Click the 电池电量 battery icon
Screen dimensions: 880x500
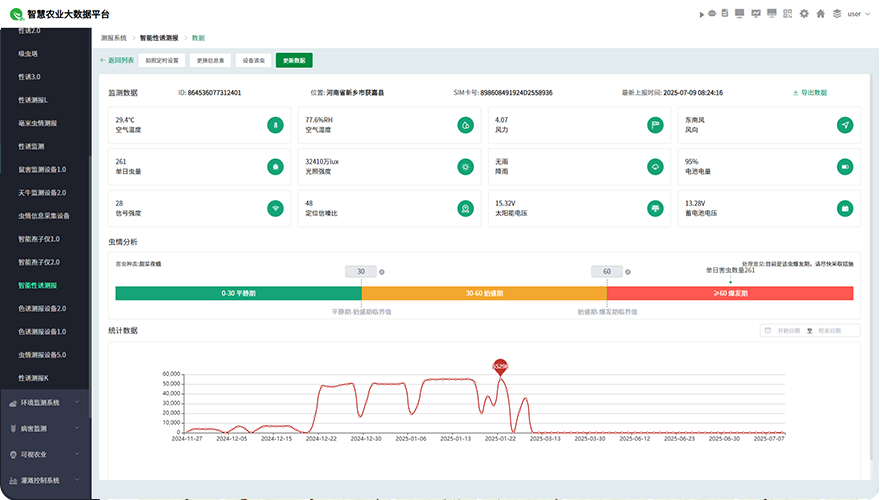pyautogui.click(x=845, y=167)
